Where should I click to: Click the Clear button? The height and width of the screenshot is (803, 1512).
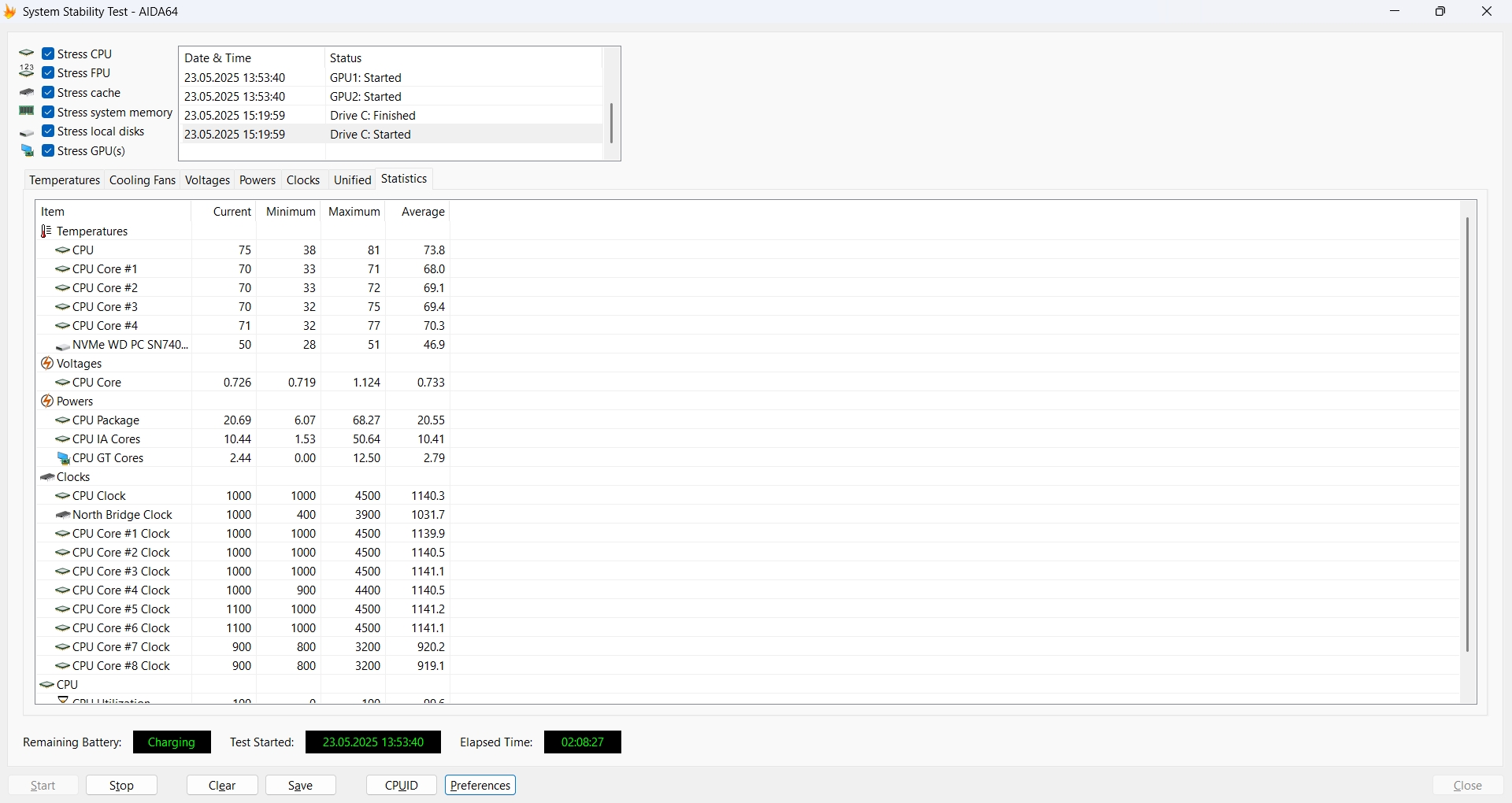[x=223, y=786]
